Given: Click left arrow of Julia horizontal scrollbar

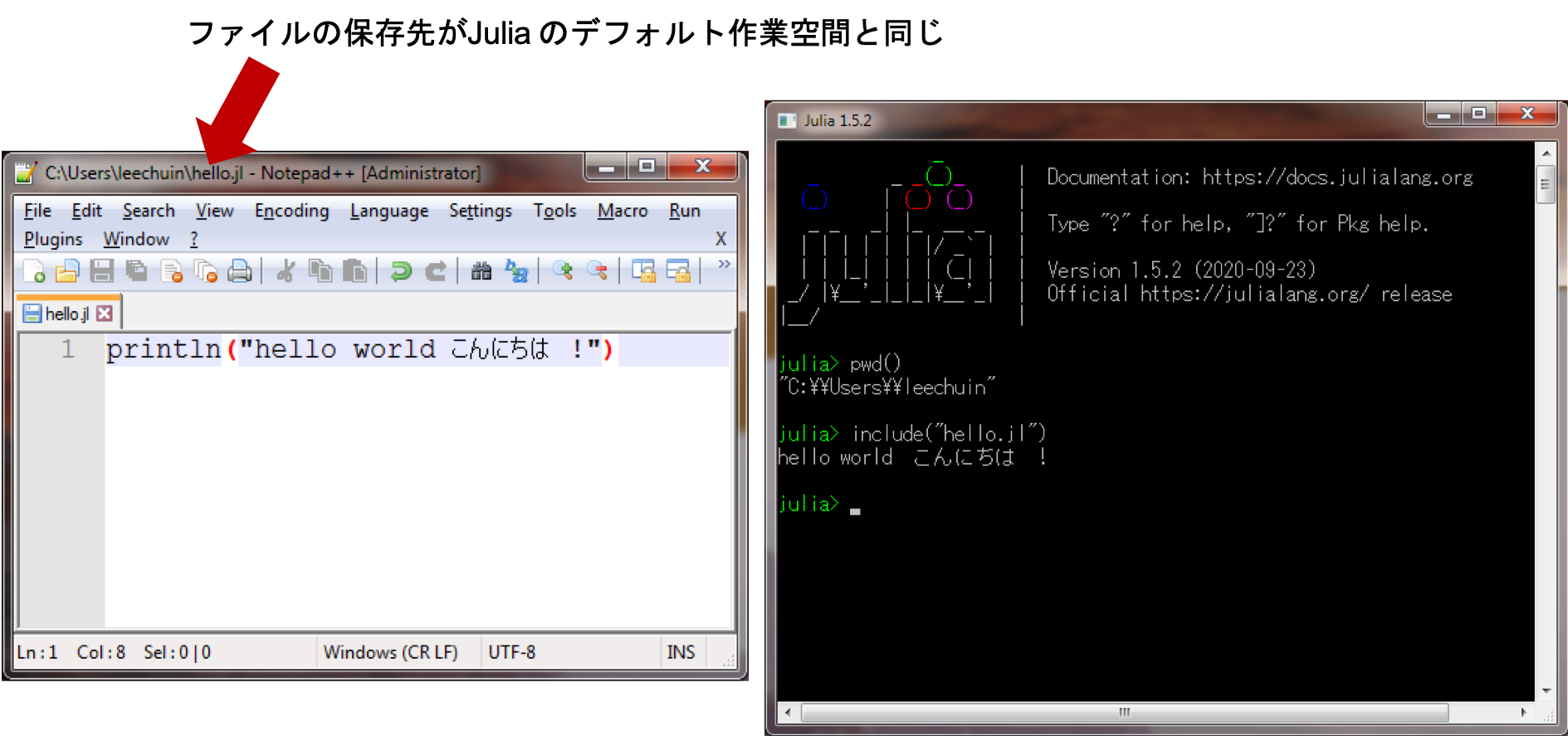Looking at the screenshot, I should [787, 712].
